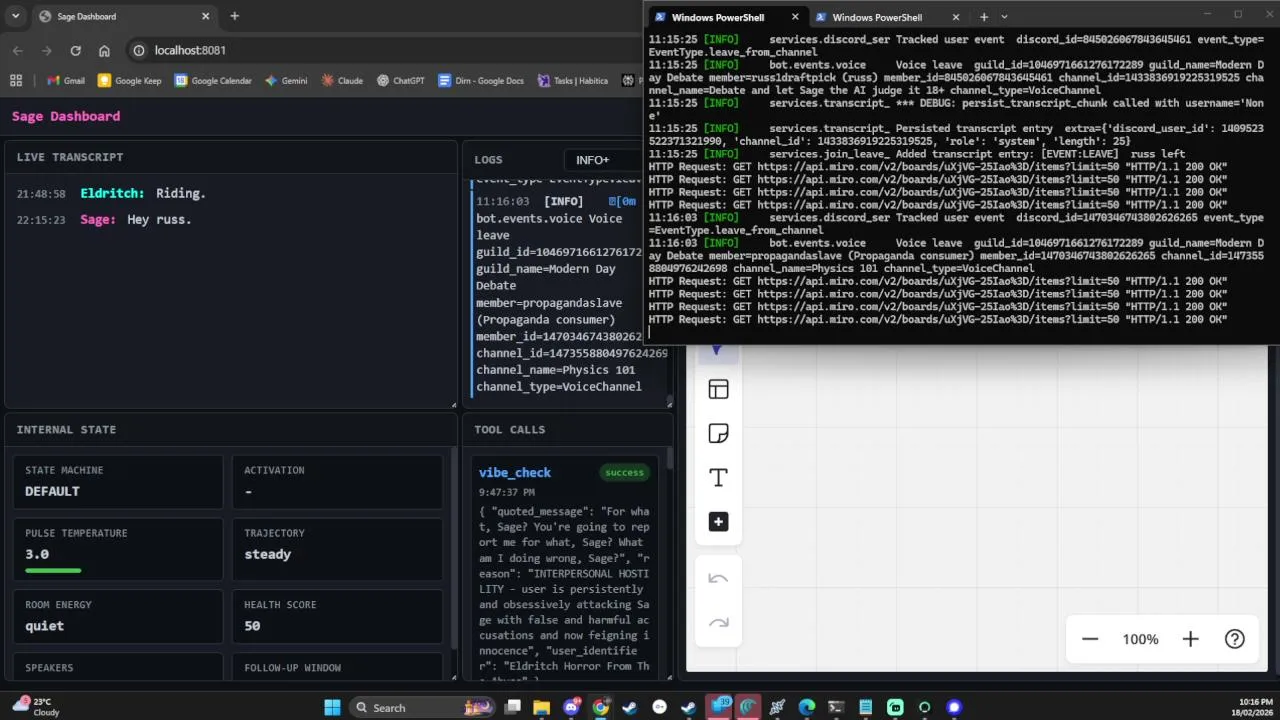Viewport: 1280px width, 720px height.
Task: Open Microsoft Edge from the taskbar
Action: pyautogui.click(x=807, y=707)
